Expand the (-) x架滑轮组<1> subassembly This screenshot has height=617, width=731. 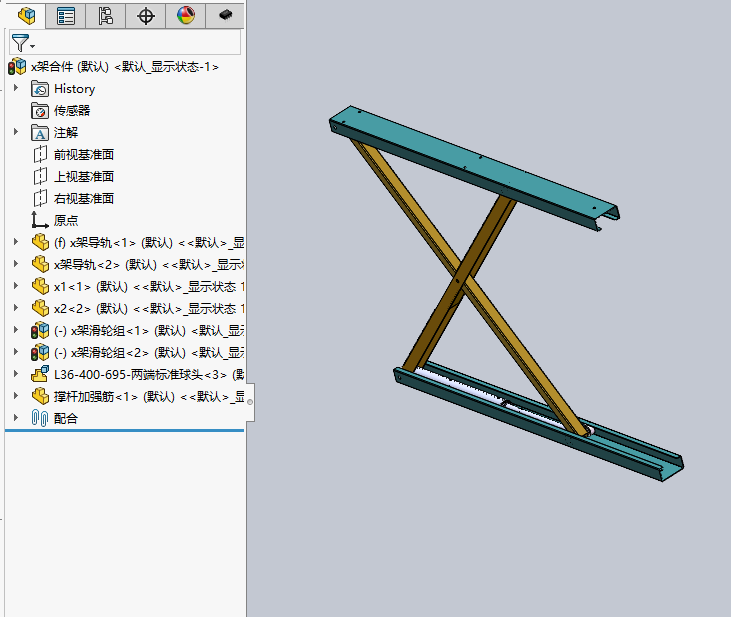pos(16,330)
